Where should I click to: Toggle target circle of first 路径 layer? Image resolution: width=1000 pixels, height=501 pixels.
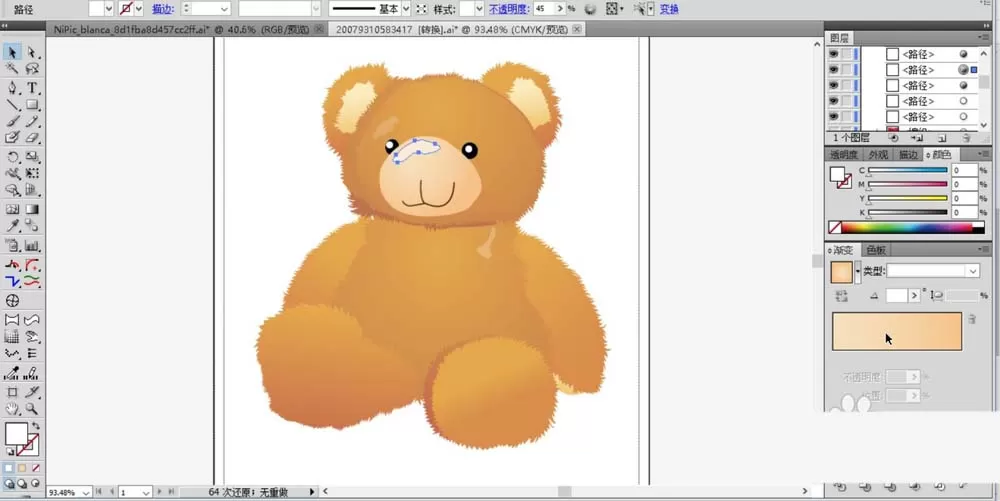pyautogui.click(x=963, y=54)
